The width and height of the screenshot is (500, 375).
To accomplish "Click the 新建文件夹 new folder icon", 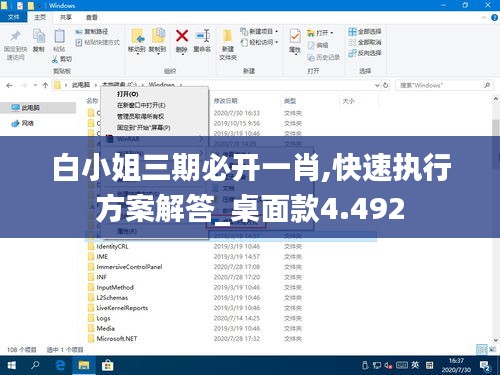I will click(x=228, y=36).
